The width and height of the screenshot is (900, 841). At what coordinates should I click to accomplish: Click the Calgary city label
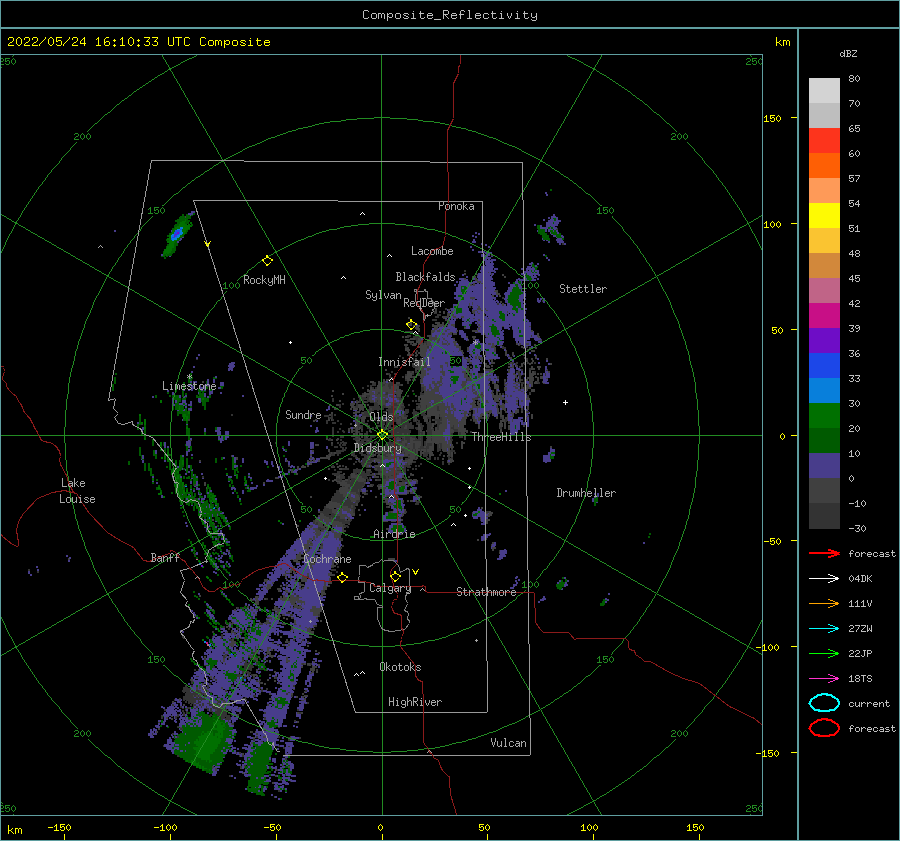coord(390,588)
